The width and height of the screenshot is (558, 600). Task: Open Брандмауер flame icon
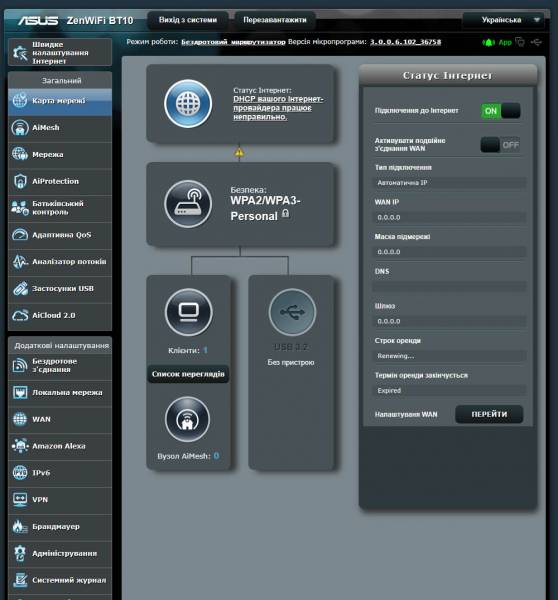[x=20, y=527]
